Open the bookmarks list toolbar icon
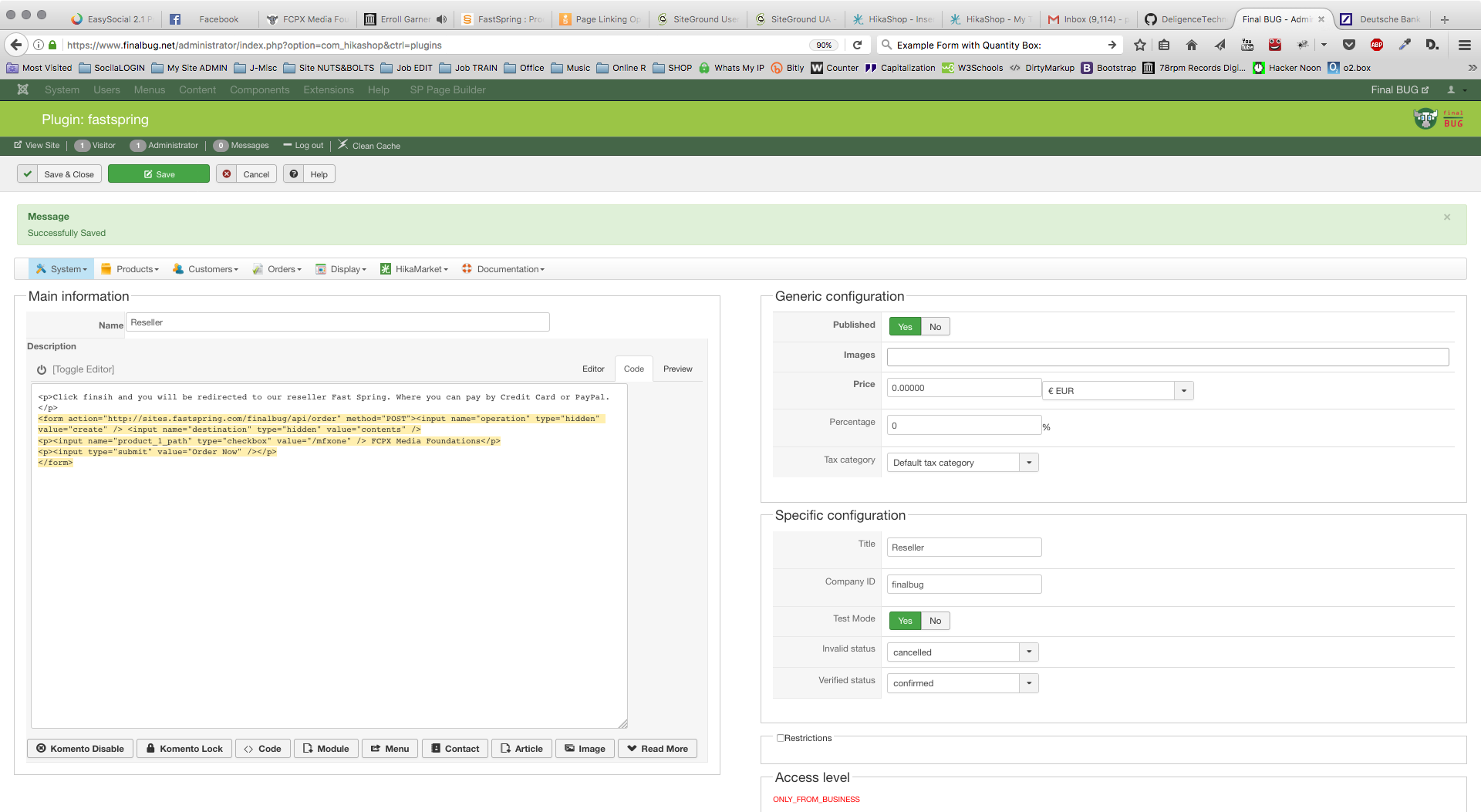The width and height of the screenshot is (1481, 812). 1164,45
